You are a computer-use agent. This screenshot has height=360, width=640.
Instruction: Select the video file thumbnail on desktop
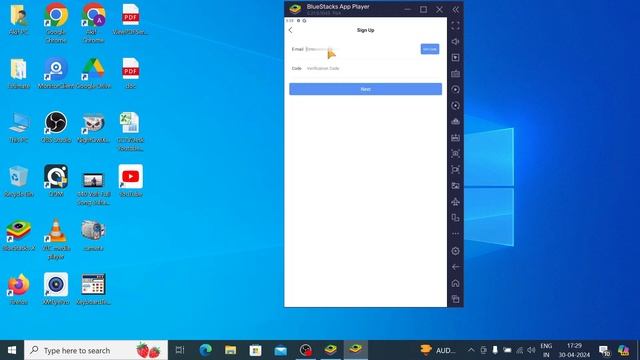pyautogui.click(x=93, y=189)
